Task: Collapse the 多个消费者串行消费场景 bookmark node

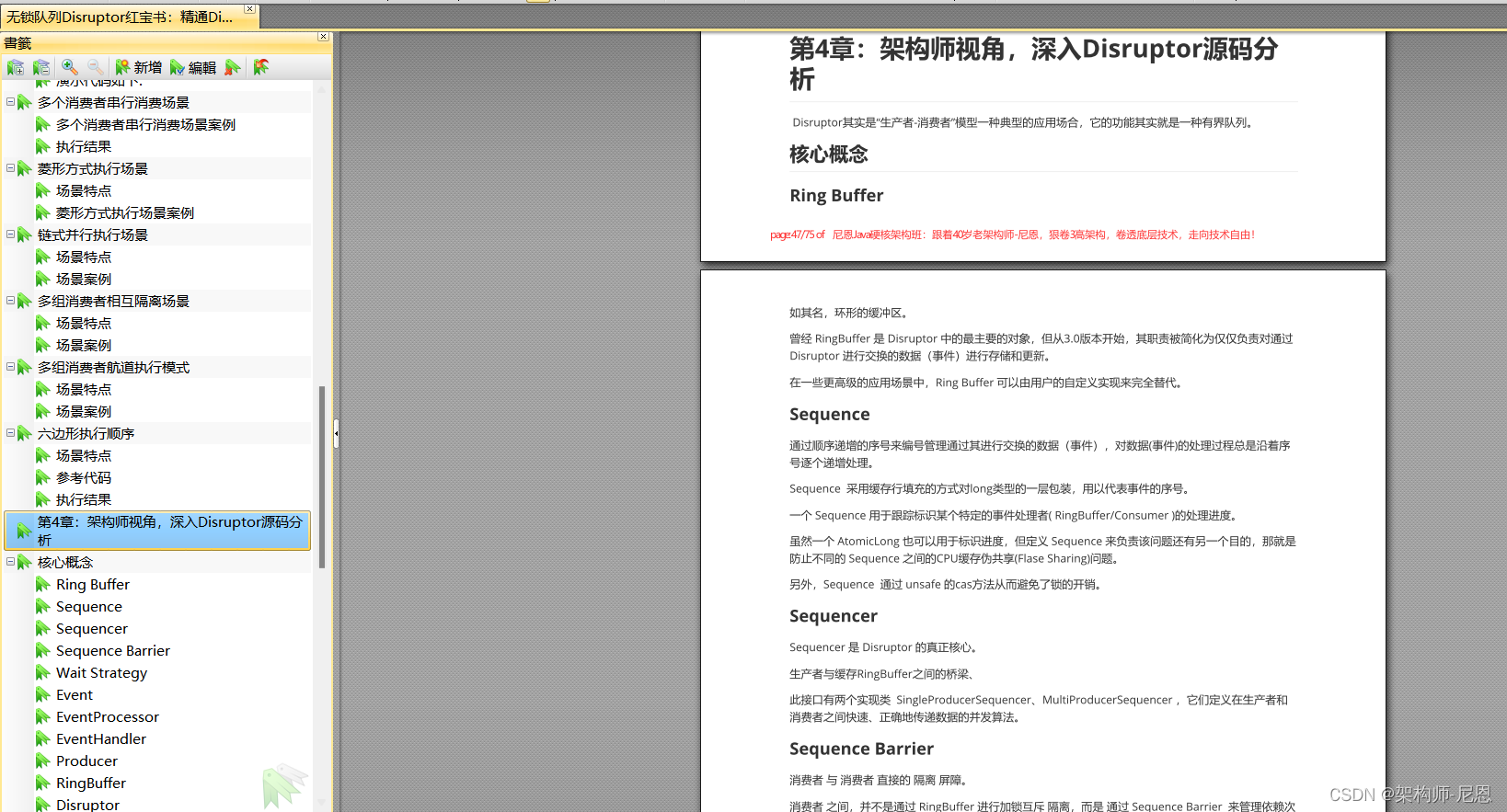Action: (x=10, y=102)
